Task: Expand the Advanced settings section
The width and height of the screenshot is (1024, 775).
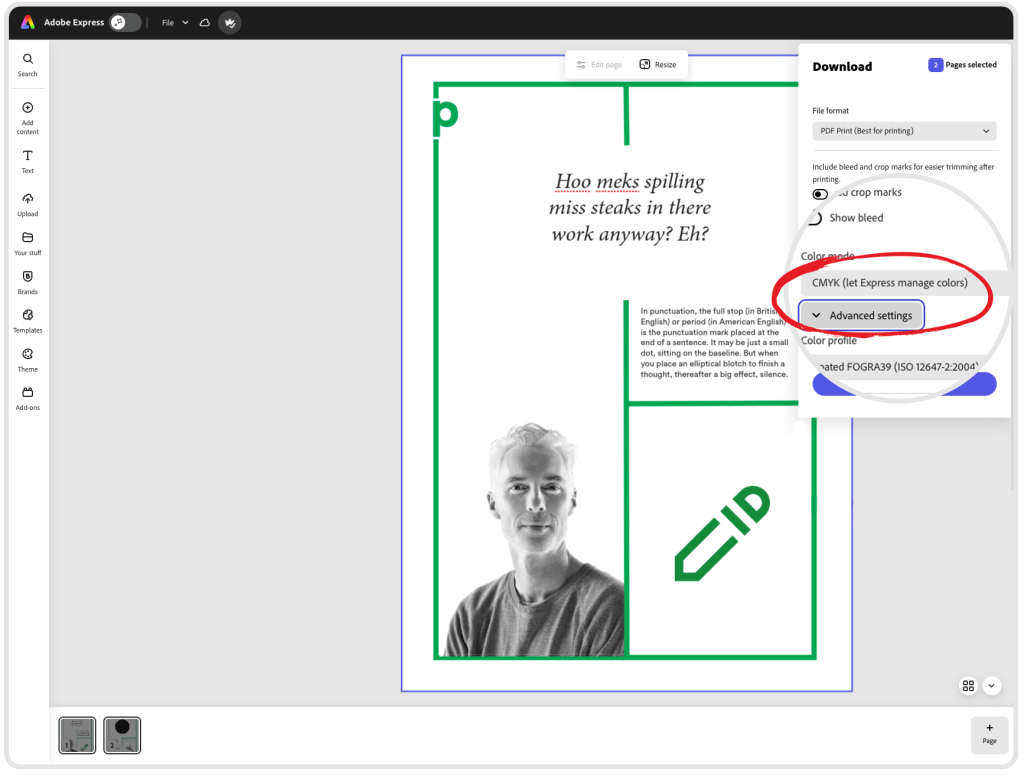Action: click(861, 316)
